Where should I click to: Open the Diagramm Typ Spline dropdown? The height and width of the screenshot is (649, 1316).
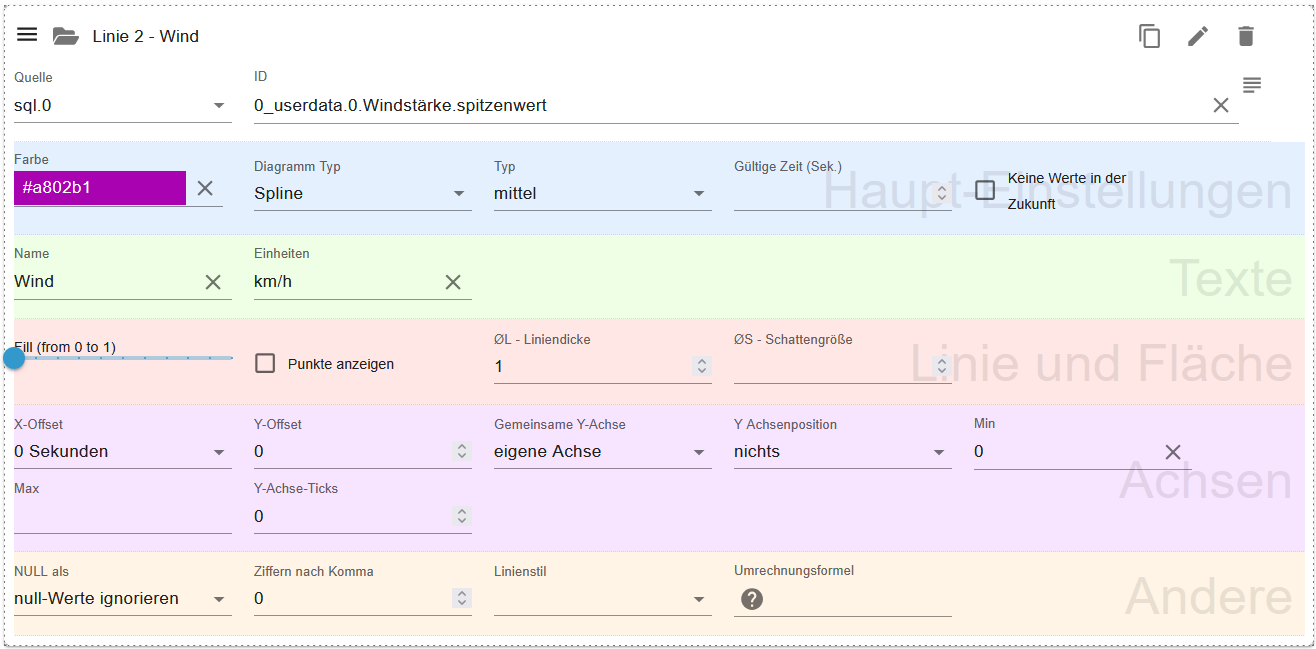point(362,194)
